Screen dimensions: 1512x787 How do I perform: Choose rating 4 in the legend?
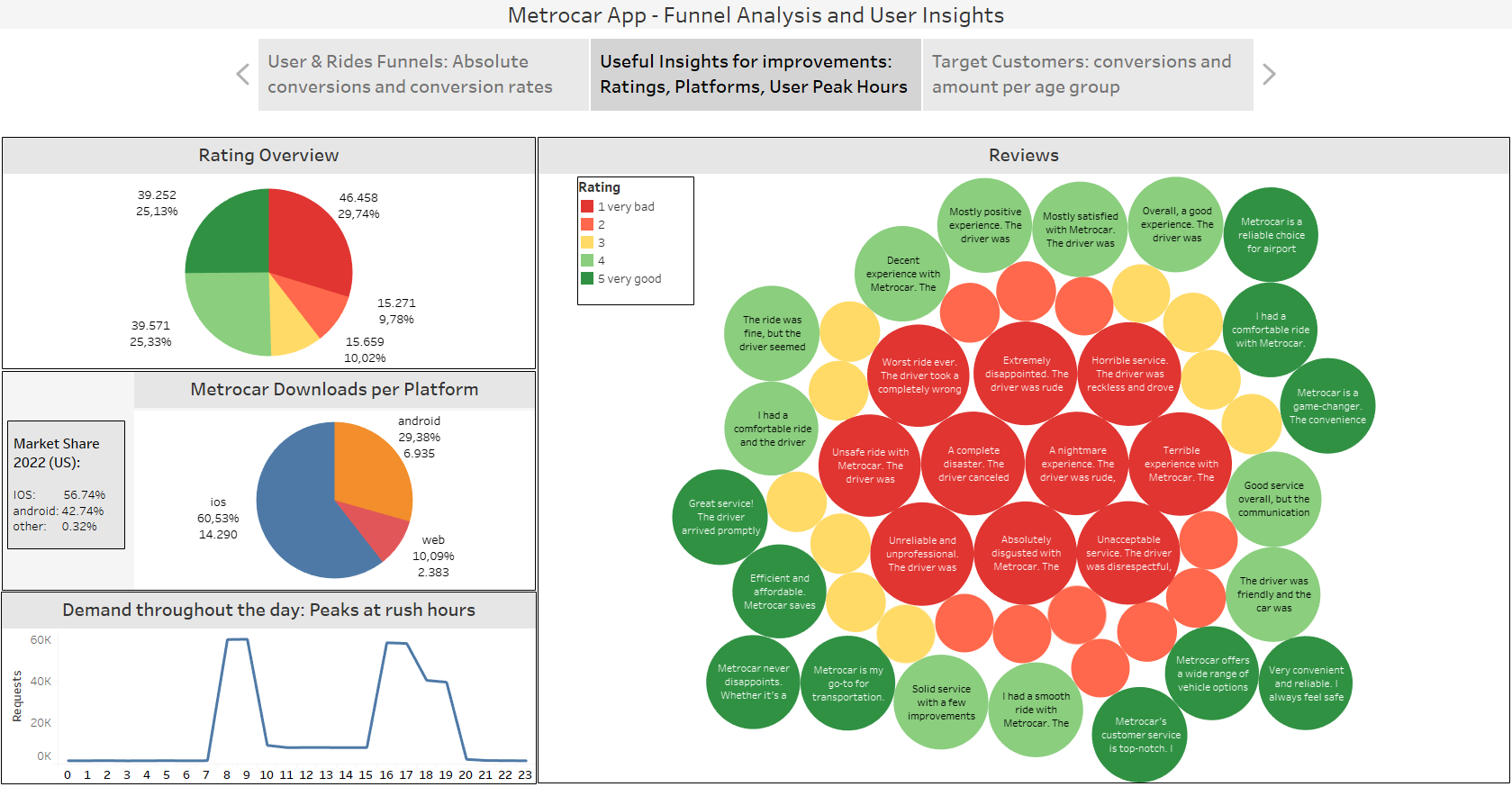click(x=587, y=261)
